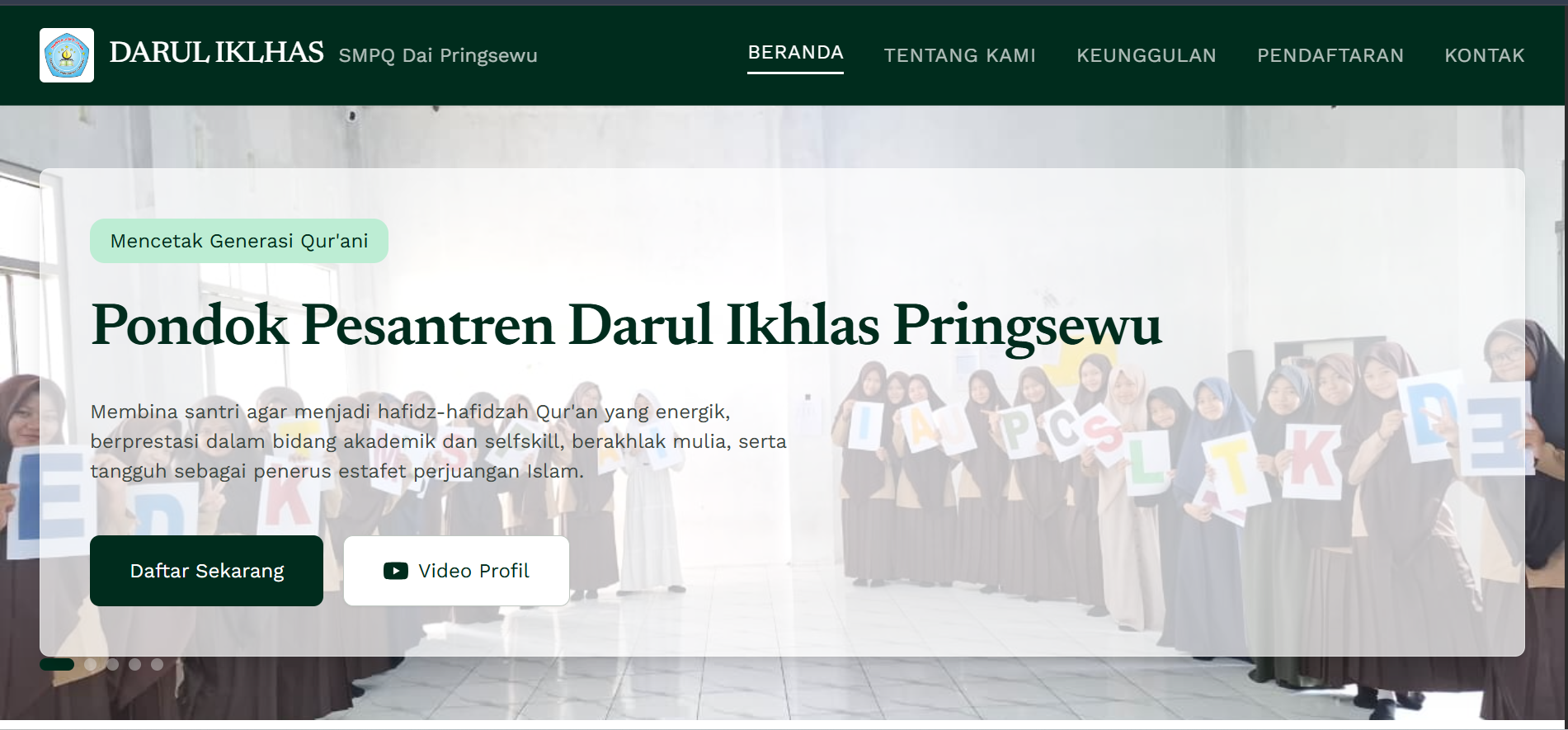
Task: Open the BERANDA menu item
Action: tap(795, 53)
